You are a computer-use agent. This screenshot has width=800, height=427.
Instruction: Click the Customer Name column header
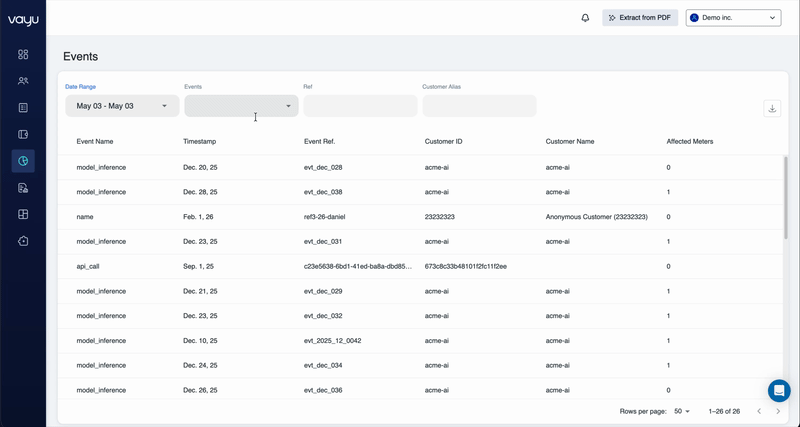tap(570, 141)
